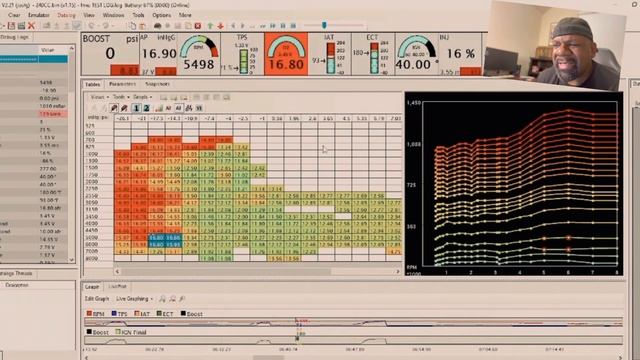This screenshot has height=360, width=640.
Task: Click the green up arrow icon
Action: click(x=210, y=26)
